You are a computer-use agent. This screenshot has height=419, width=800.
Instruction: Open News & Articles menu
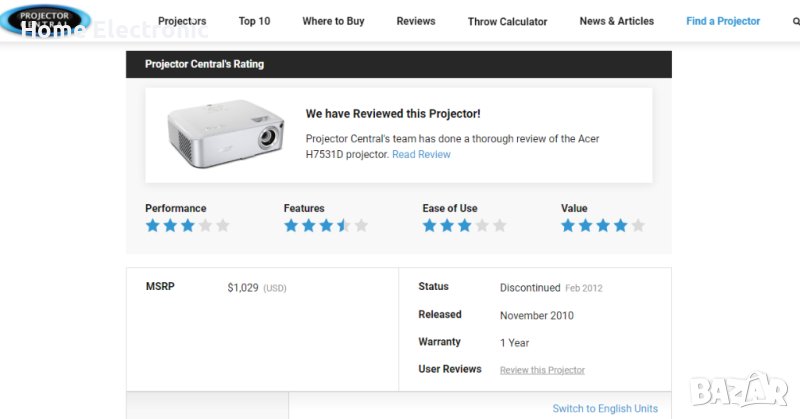616,21
